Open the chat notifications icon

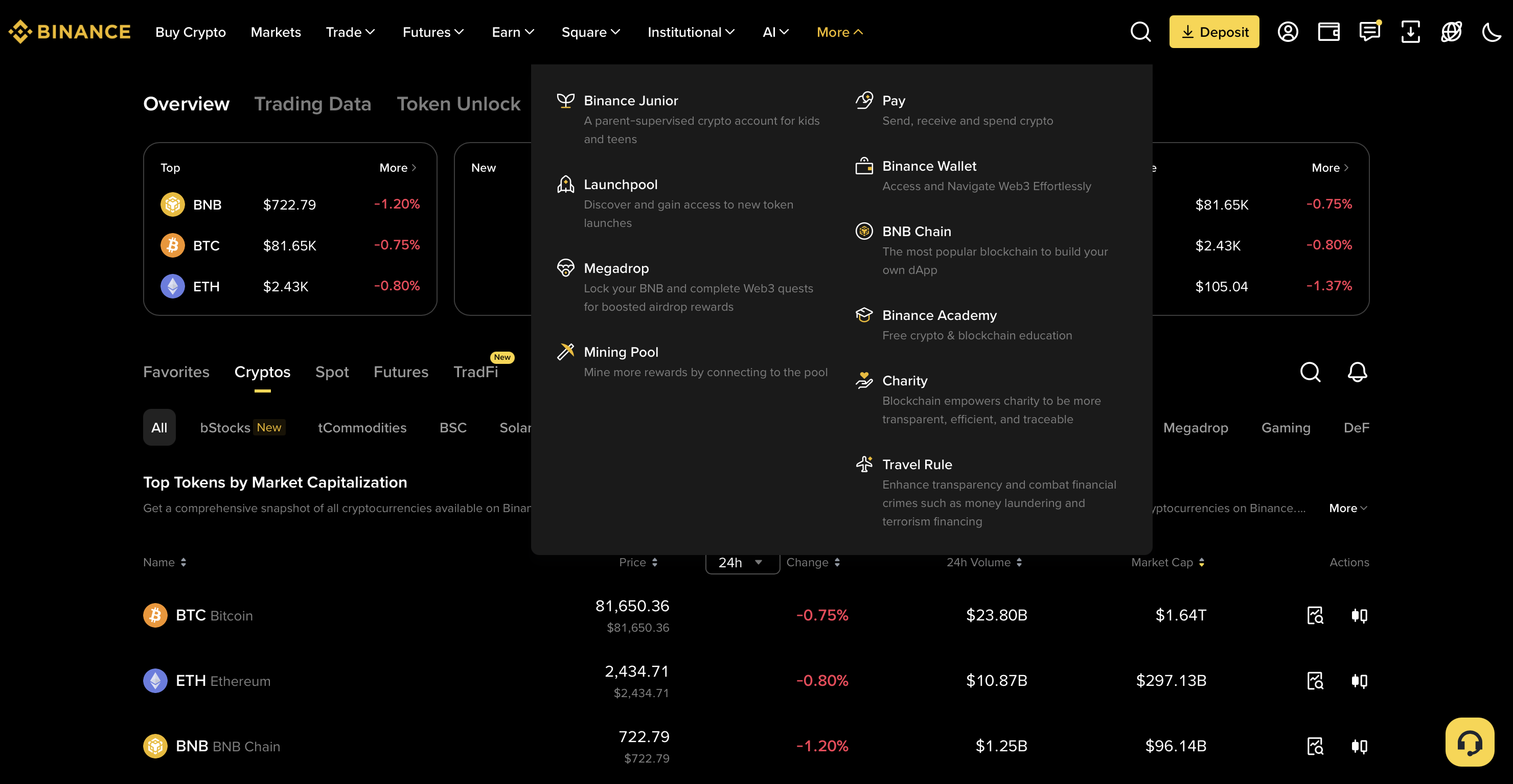pos(1370,32)
